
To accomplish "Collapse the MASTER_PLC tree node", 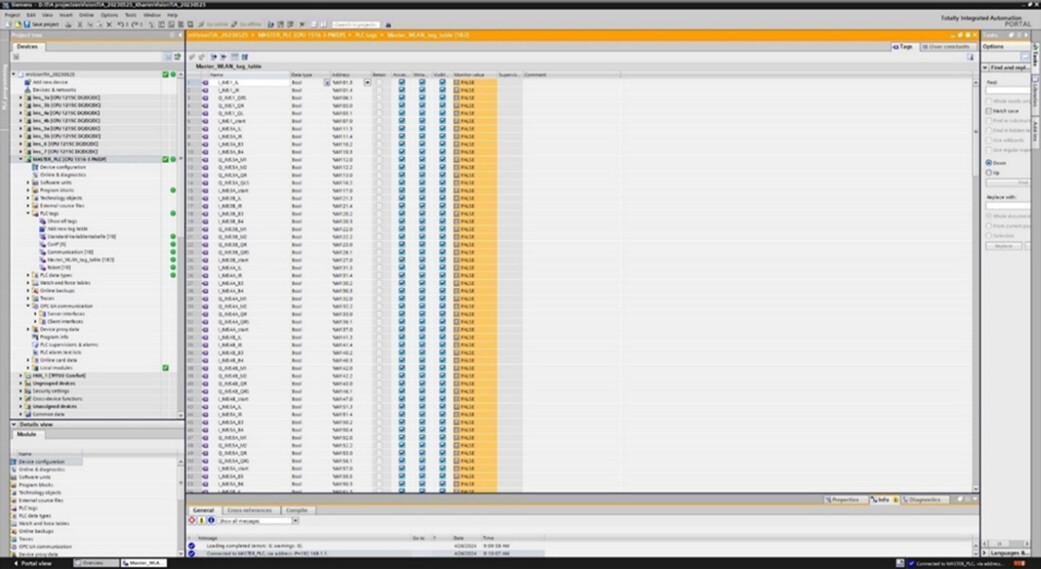I will coord(21,159).
